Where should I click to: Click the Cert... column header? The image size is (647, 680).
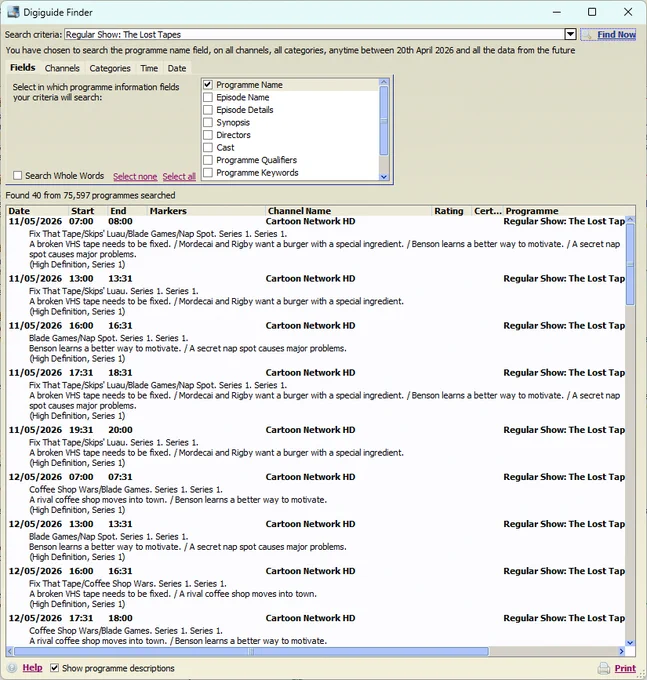pyautogui.click(x=487, y=211)
